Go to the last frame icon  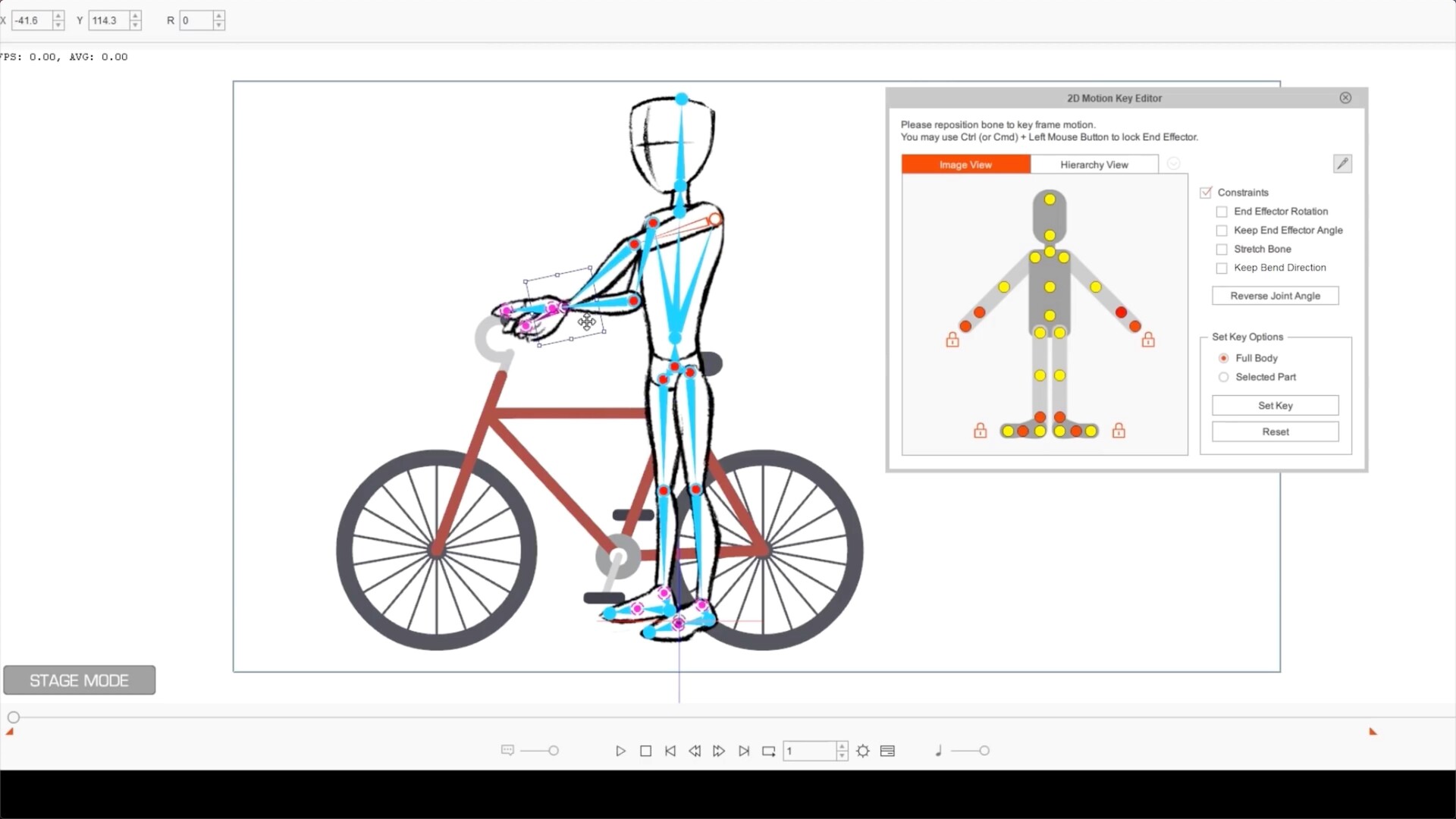coord(744,751)
